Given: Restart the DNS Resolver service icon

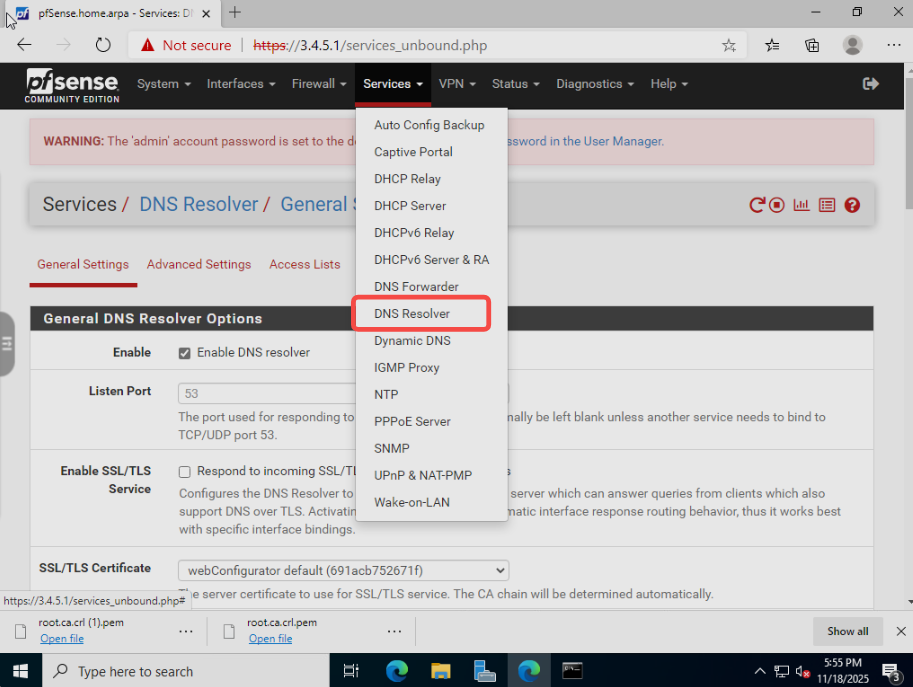Looking at the screenshot, I should pos(756,205).
